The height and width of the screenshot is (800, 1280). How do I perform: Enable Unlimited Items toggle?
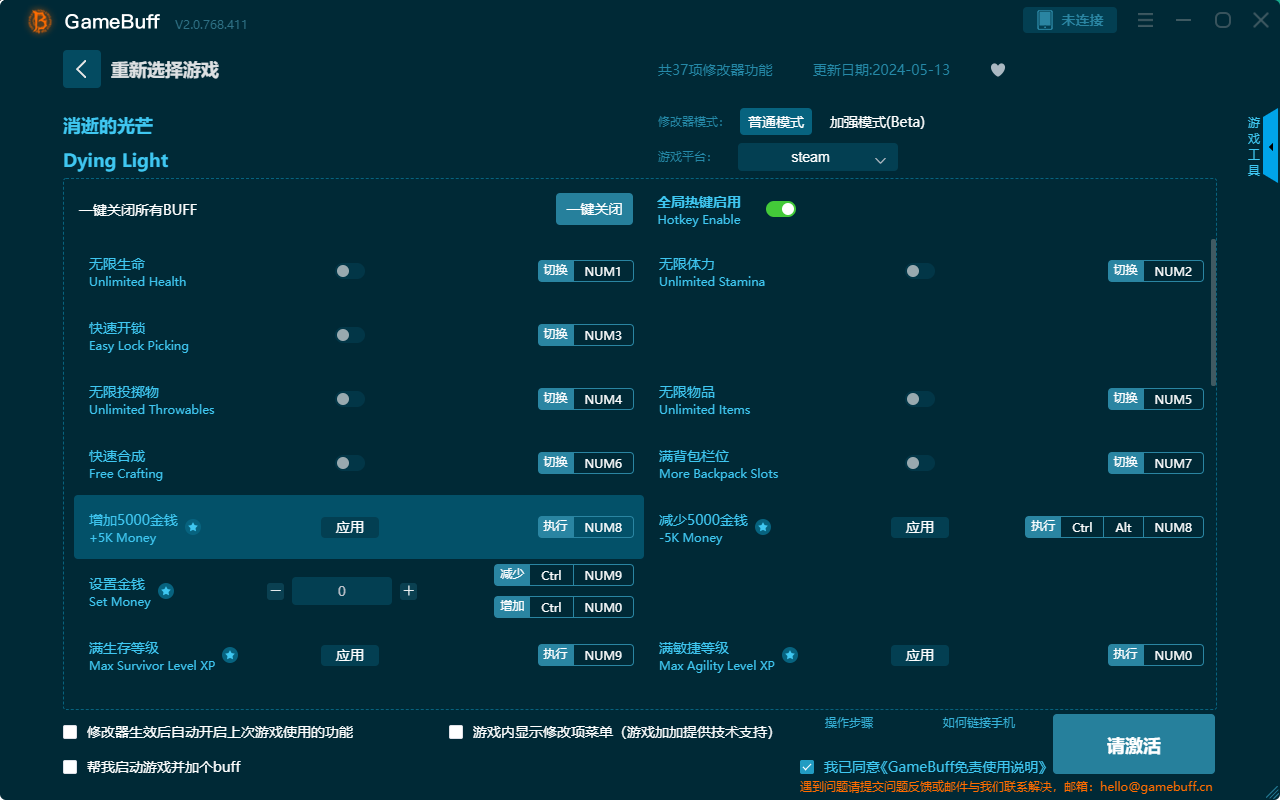point(919,399)
